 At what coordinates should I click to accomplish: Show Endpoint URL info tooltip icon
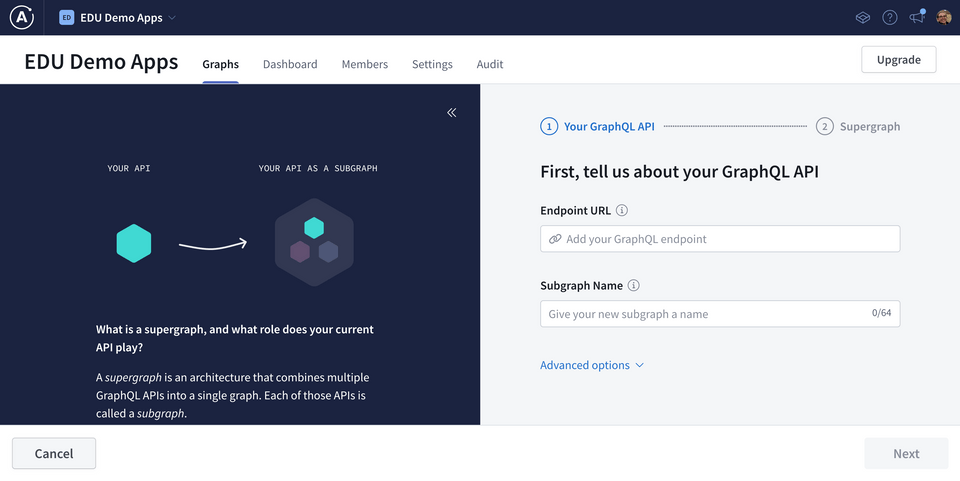622,211
